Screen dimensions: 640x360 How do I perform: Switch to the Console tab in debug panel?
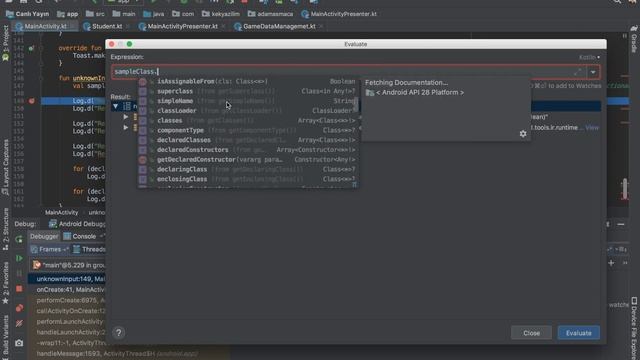tap(80, 236)
